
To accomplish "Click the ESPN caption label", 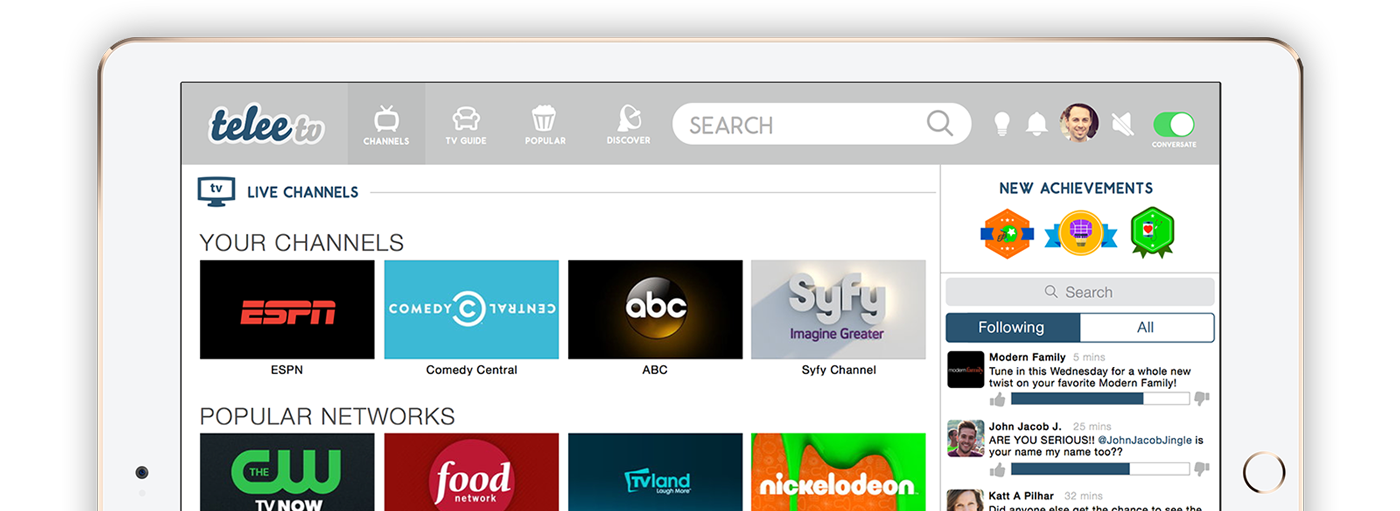I will tap(287, 370).
